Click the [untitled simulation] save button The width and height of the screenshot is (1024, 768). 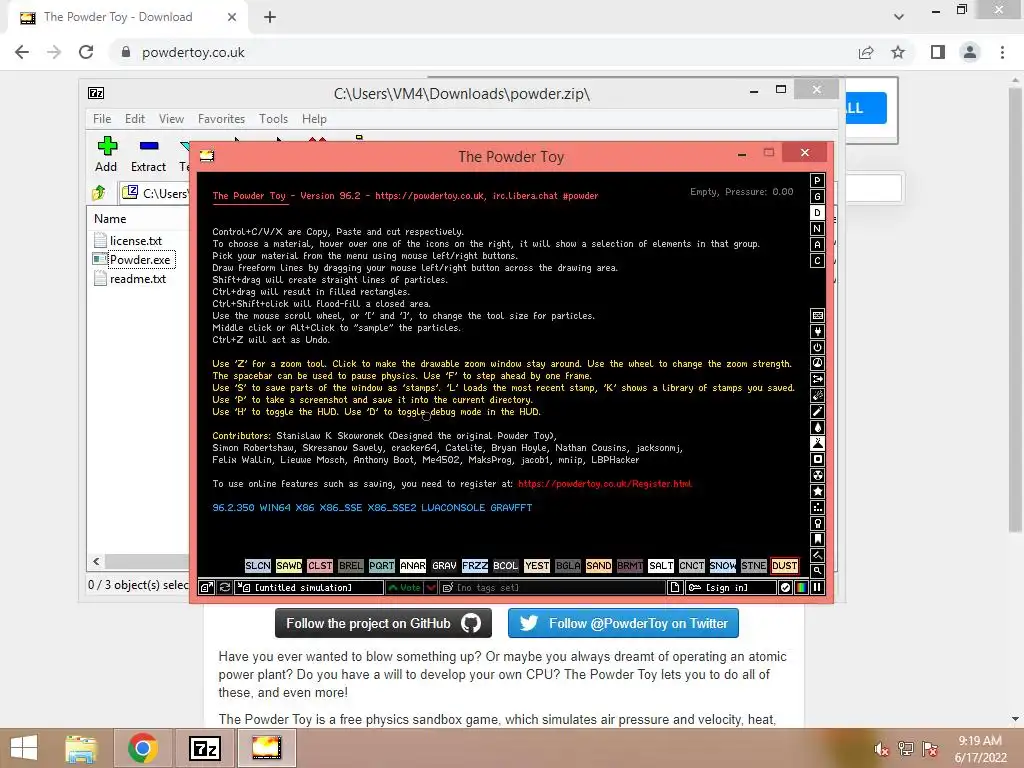coord(309,588)
